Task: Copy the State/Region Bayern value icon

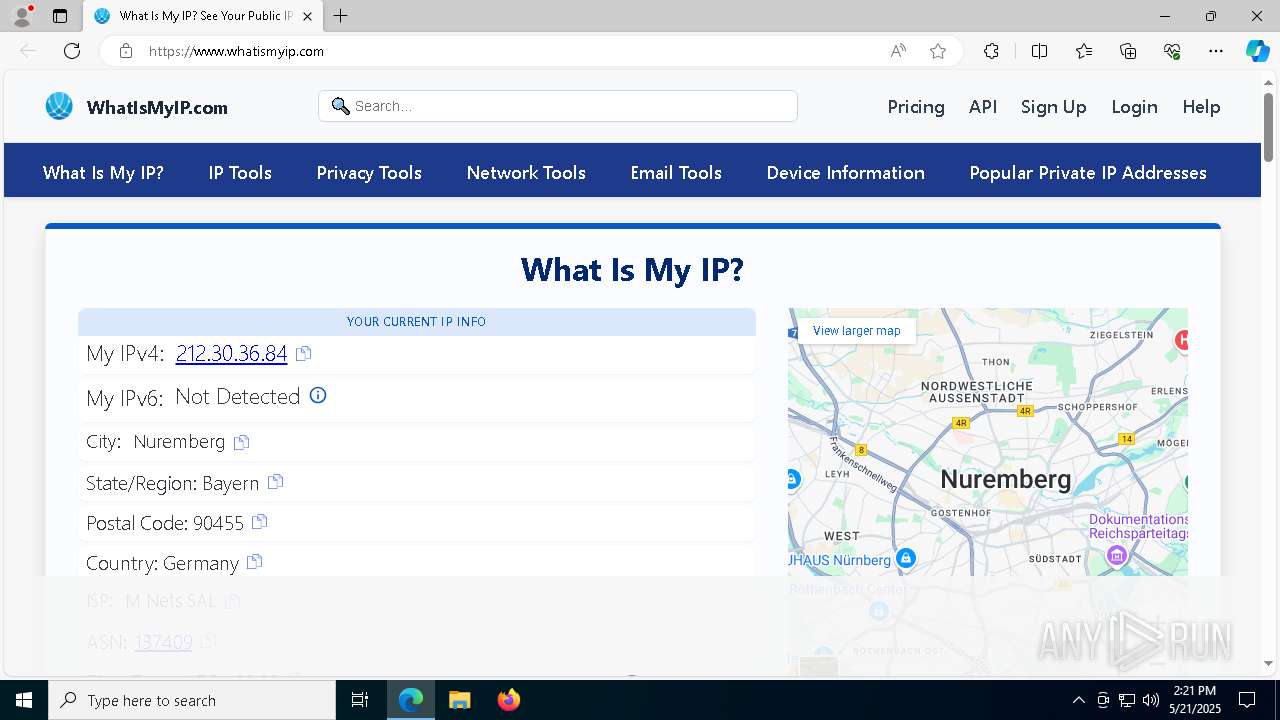Action: 275,482
